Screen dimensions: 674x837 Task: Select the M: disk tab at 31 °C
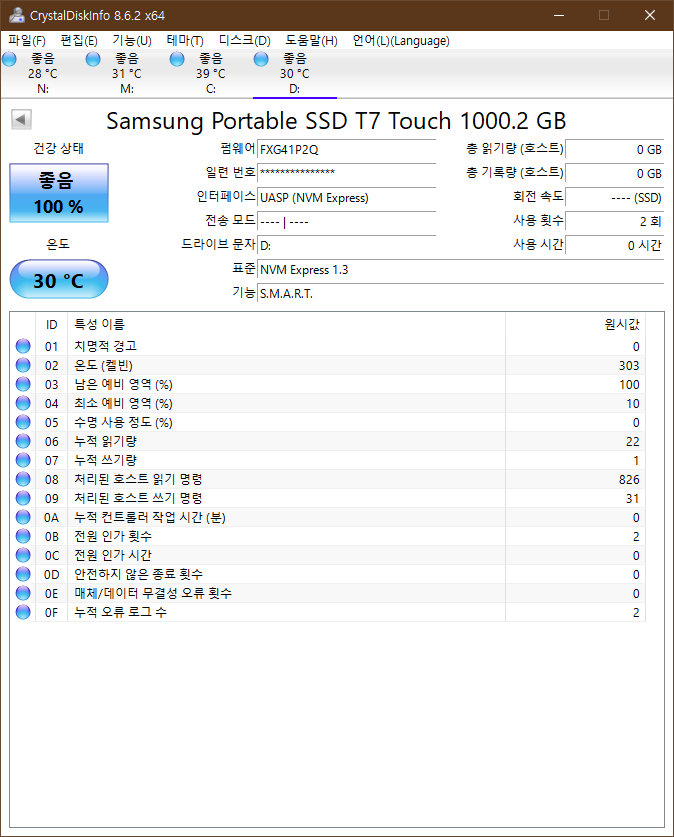click(126, 74)
